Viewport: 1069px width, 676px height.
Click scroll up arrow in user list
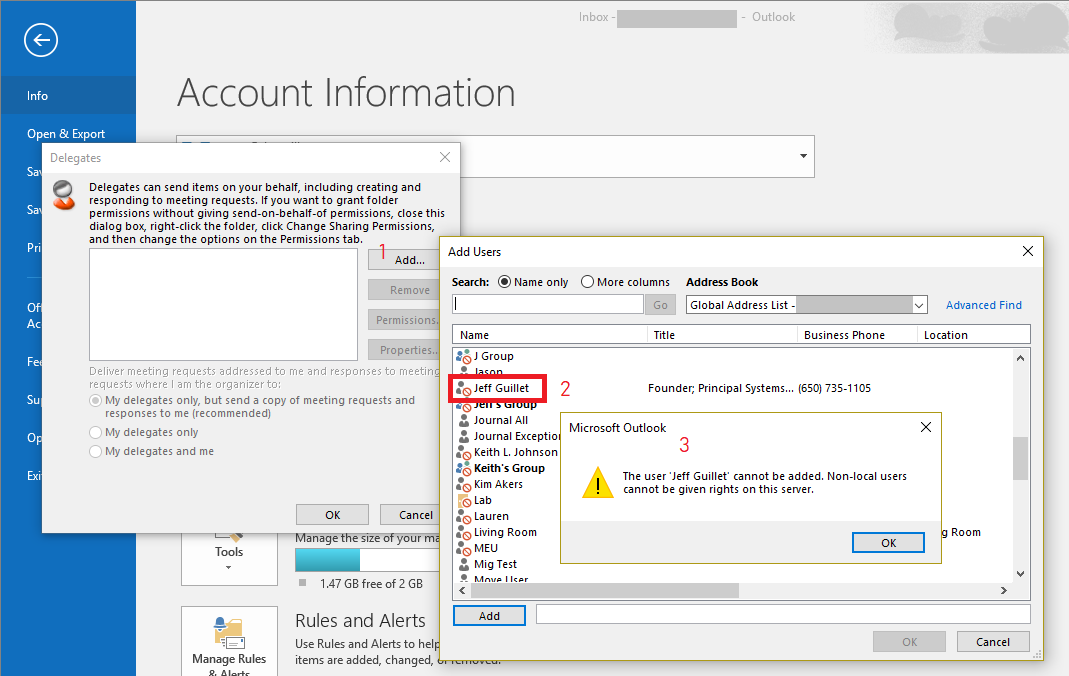pyautogui.click(x=1021, y=358)
